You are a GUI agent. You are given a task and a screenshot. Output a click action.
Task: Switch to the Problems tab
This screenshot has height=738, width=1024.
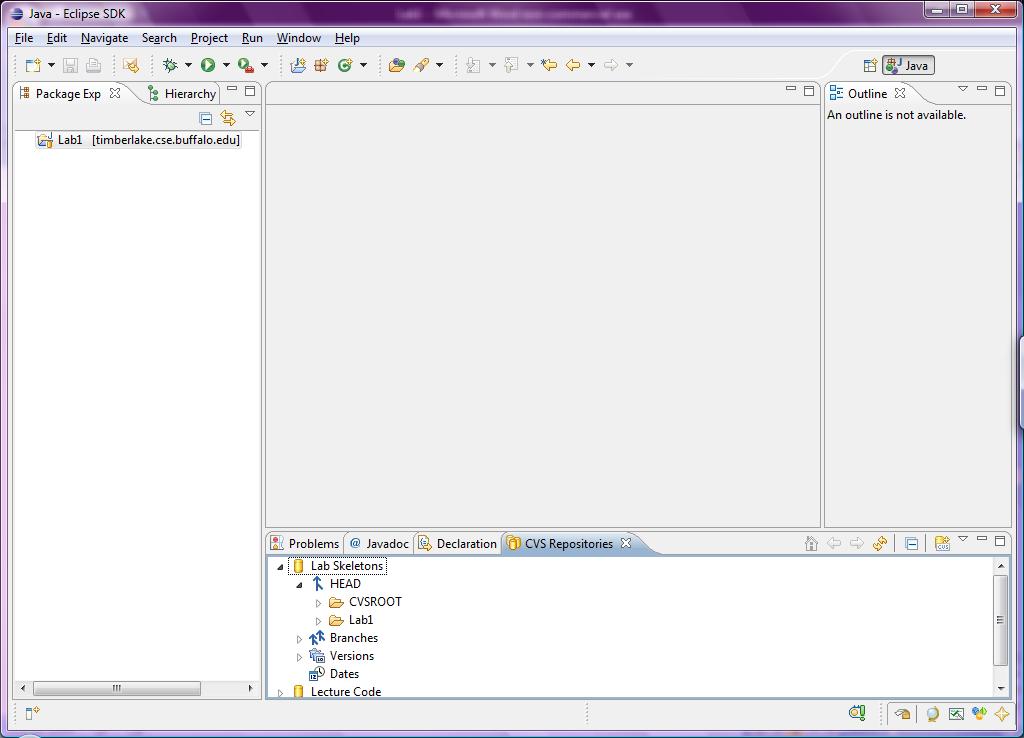click(306, 543)
